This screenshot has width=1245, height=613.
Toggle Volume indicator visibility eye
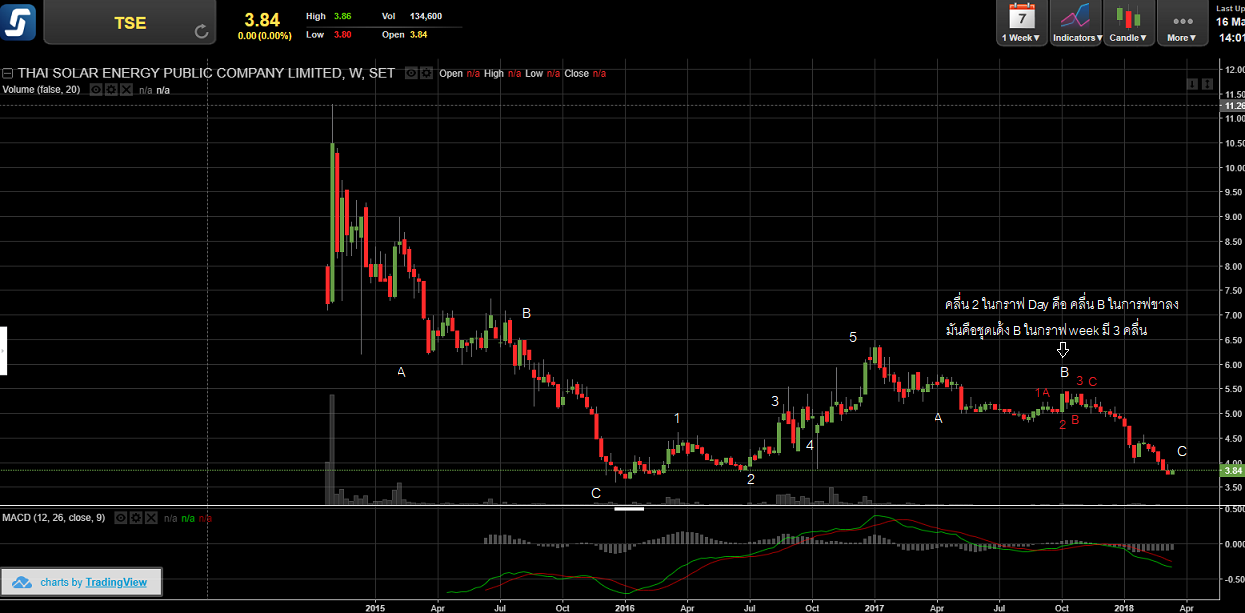97,89
